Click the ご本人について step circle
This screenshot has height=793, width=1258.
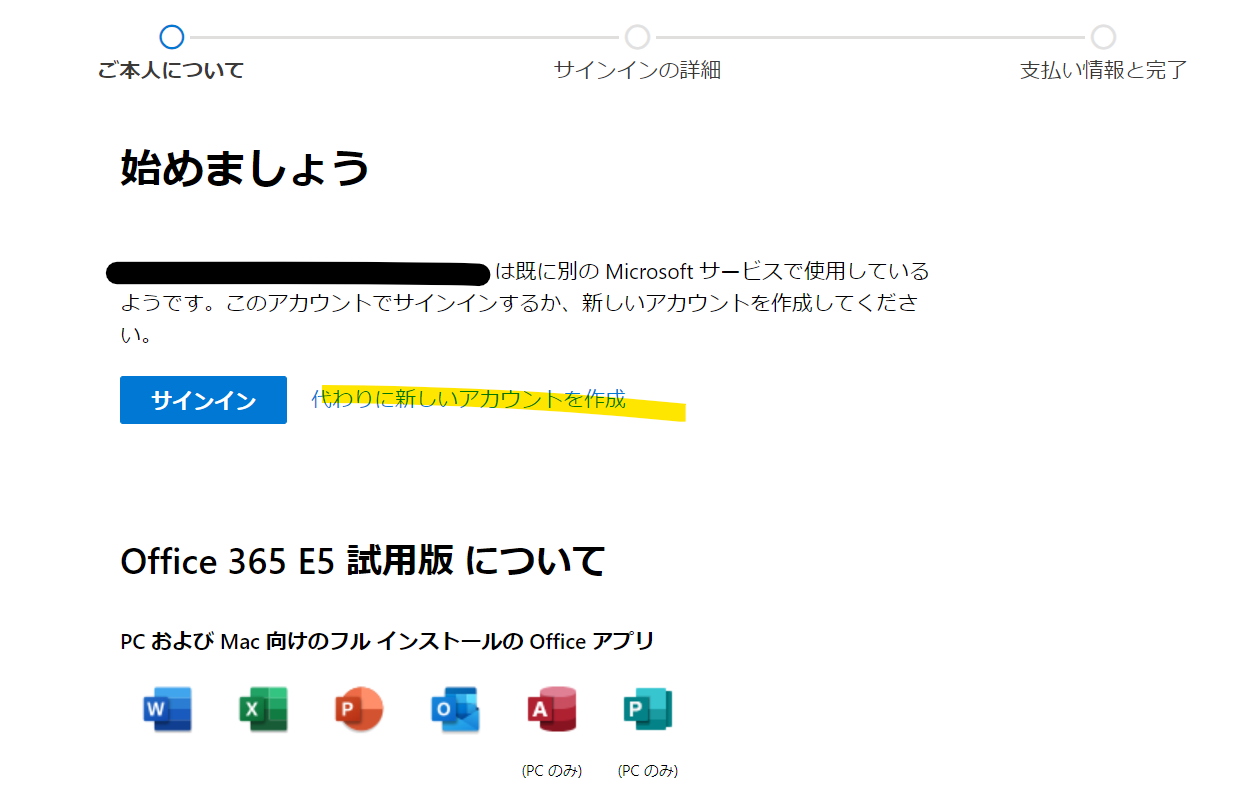pyautogui.click(x=172, y=37)
